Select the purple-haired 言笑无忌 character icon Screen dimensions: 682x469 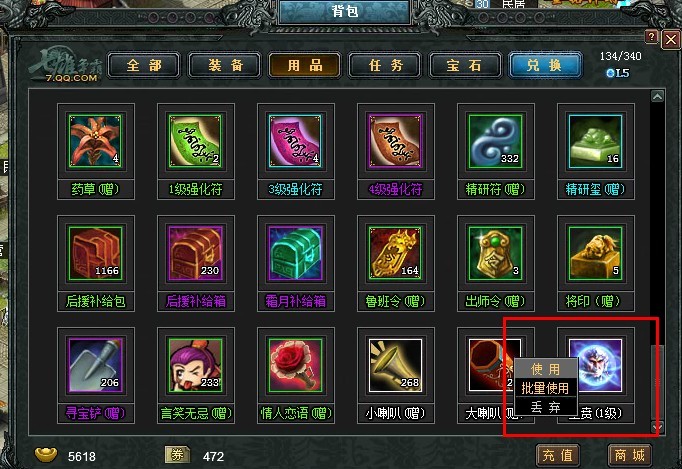[x=195, y=365]
